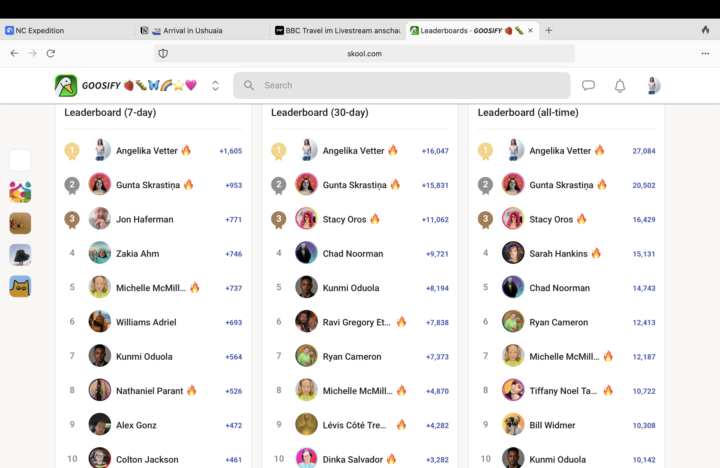720x468 pixels.
Task: Switch to the Arrival in Ushuaia tab
Action: (x=202, y=30)
